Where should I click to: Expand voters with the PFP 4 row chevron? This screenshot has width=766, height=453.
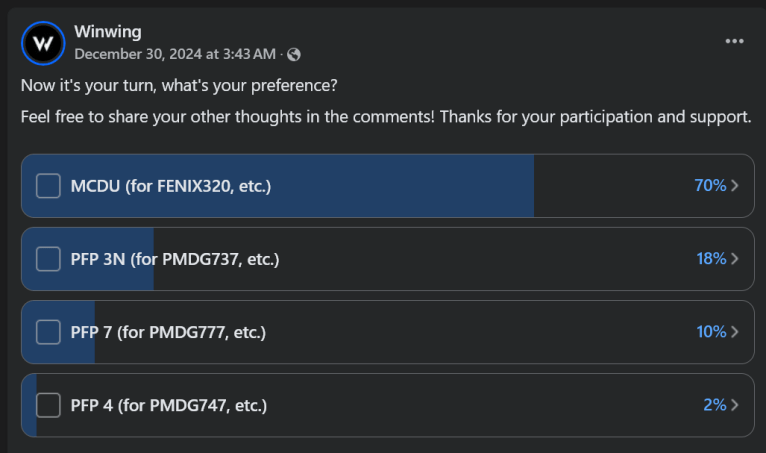point(736,405)
